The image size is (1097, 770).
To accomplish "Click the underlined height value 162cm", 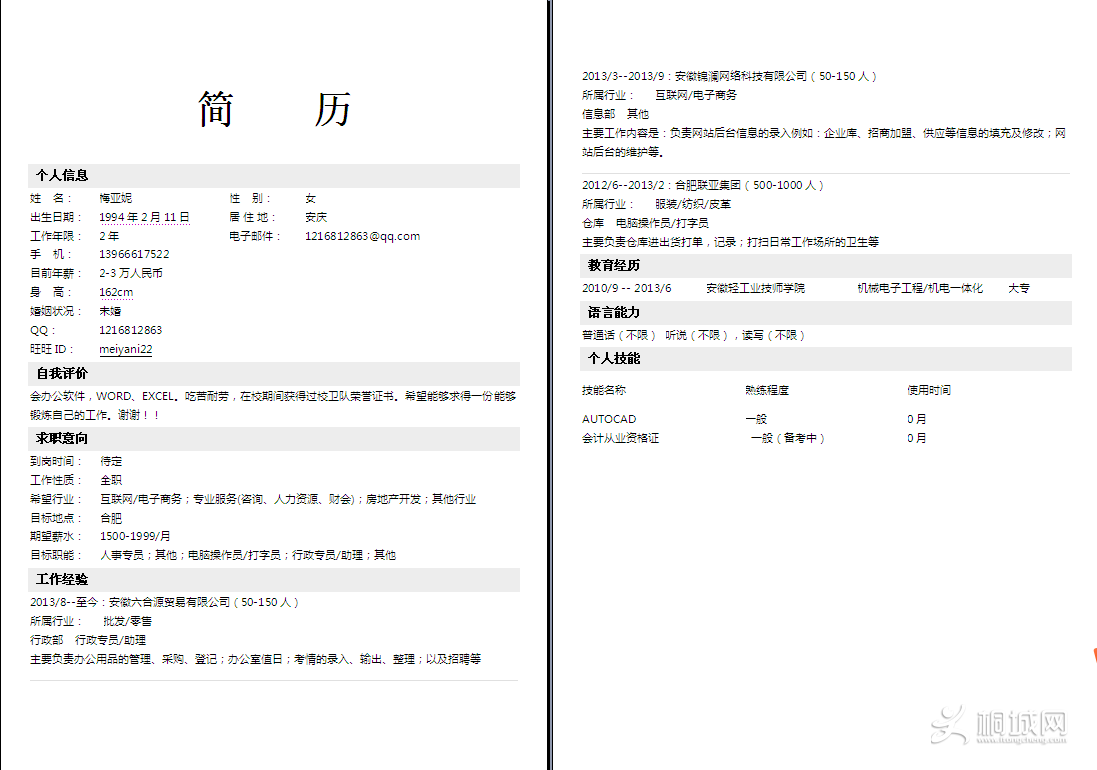I will click(x=115, y=292).
